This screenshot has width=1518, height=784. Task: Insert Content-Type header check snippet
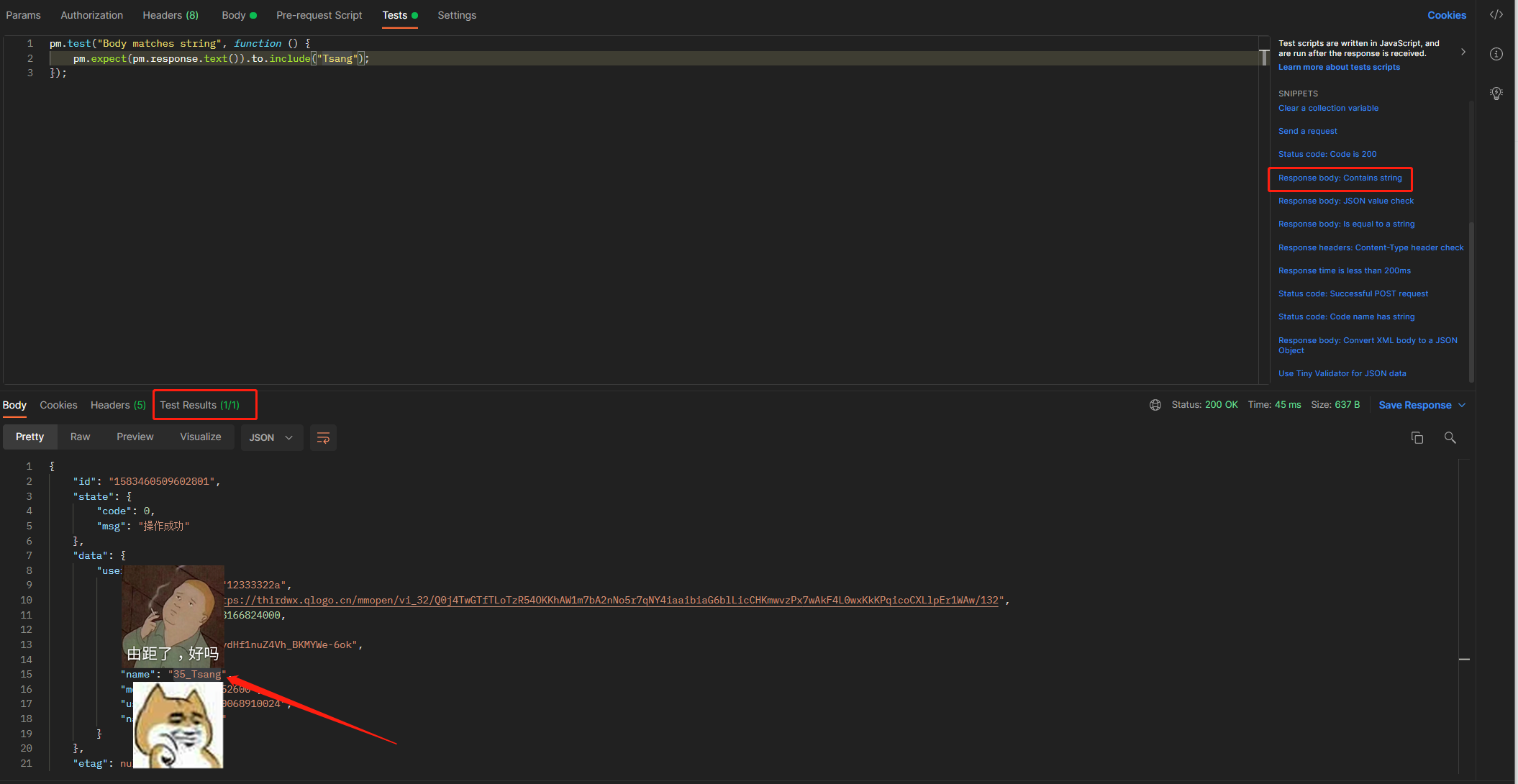click(1371, 247)
